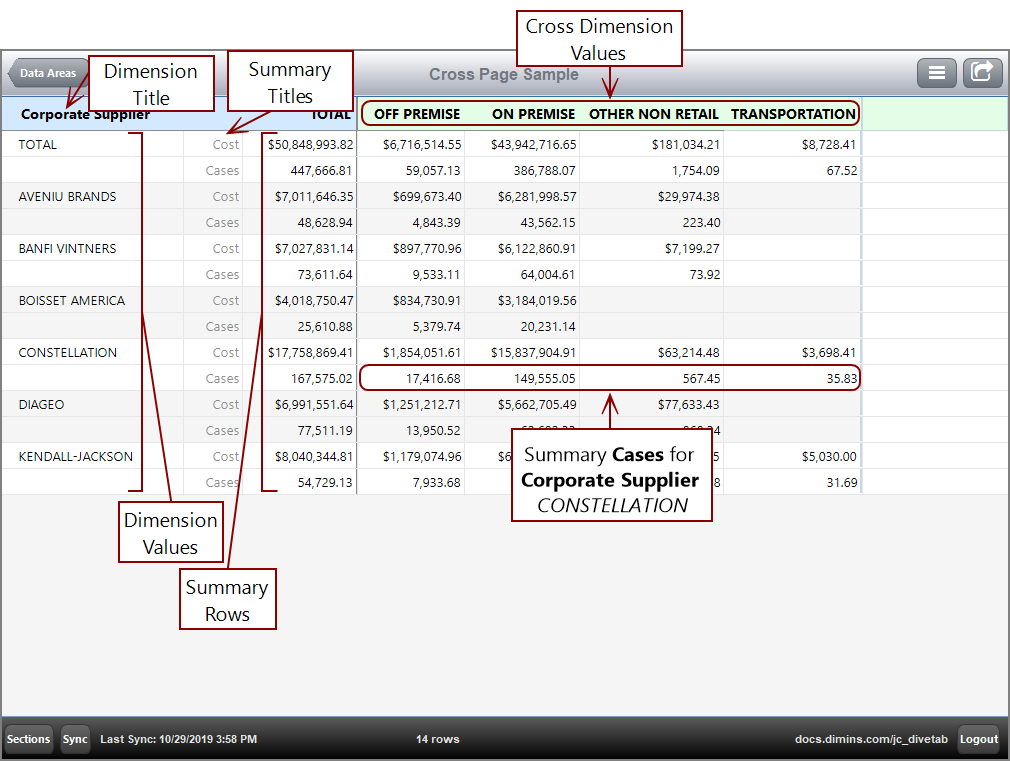Click the share/export icon
Viewport: 1010px width, 761px height.
[x=982, y=73]
